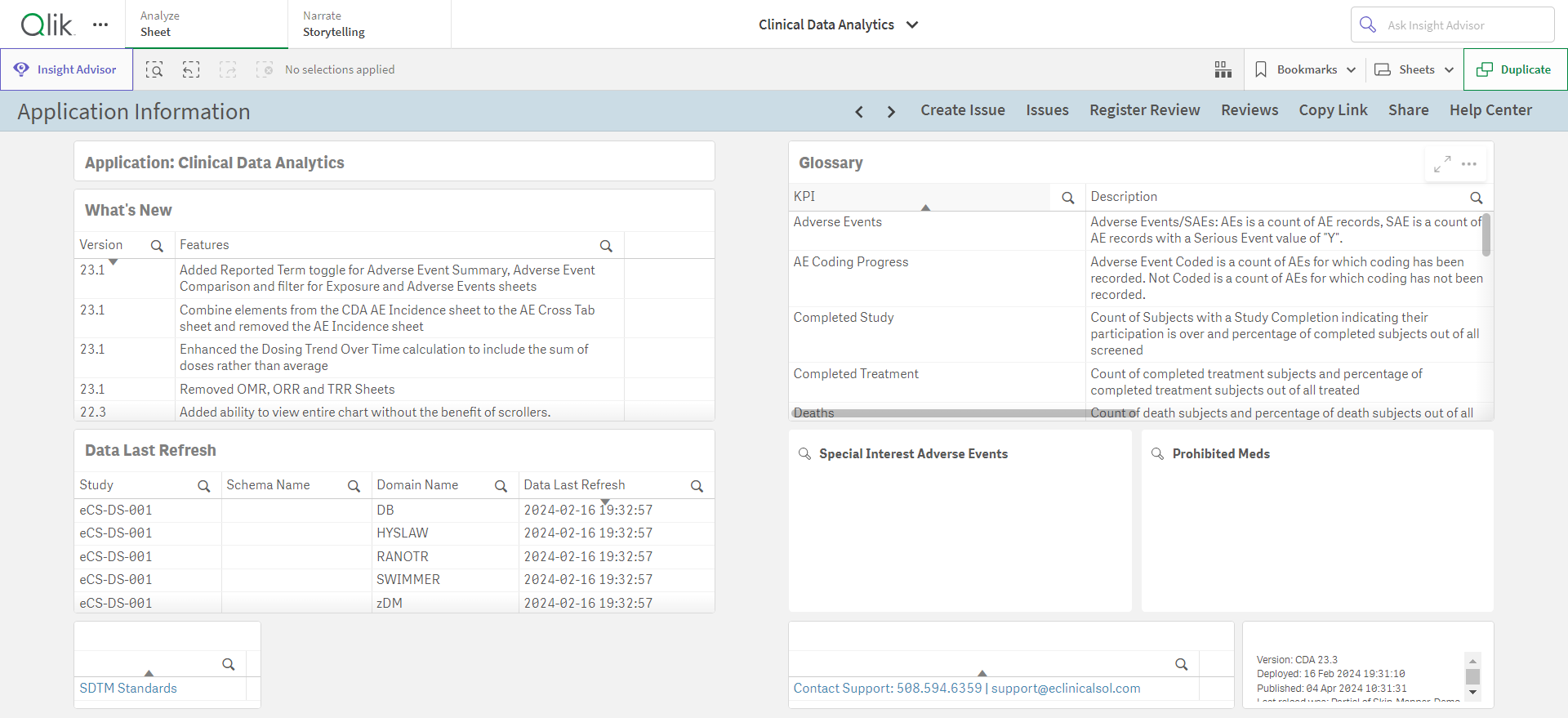Viewport: 1568px width, 718px height.
Task: Click the version info scroll-down arrow
Action: click(x=1472, y=693)
